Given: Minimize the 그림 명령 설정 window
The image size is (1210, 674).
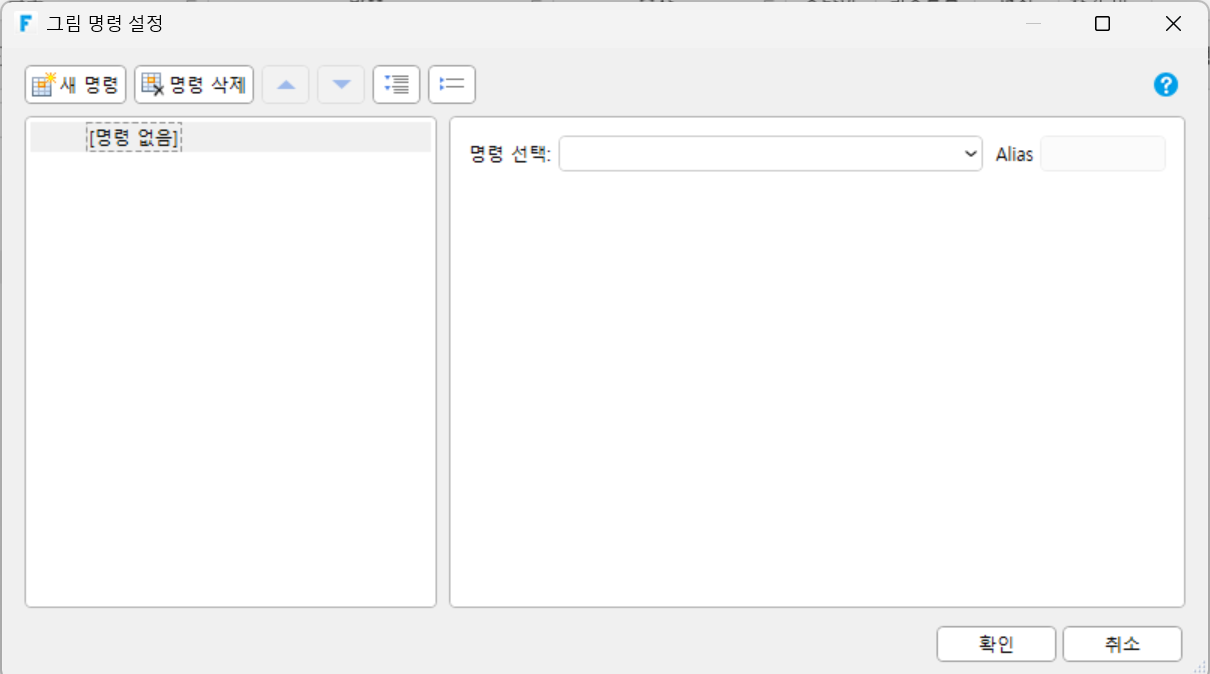Looking at the screenshot, I should [1034, 24].
